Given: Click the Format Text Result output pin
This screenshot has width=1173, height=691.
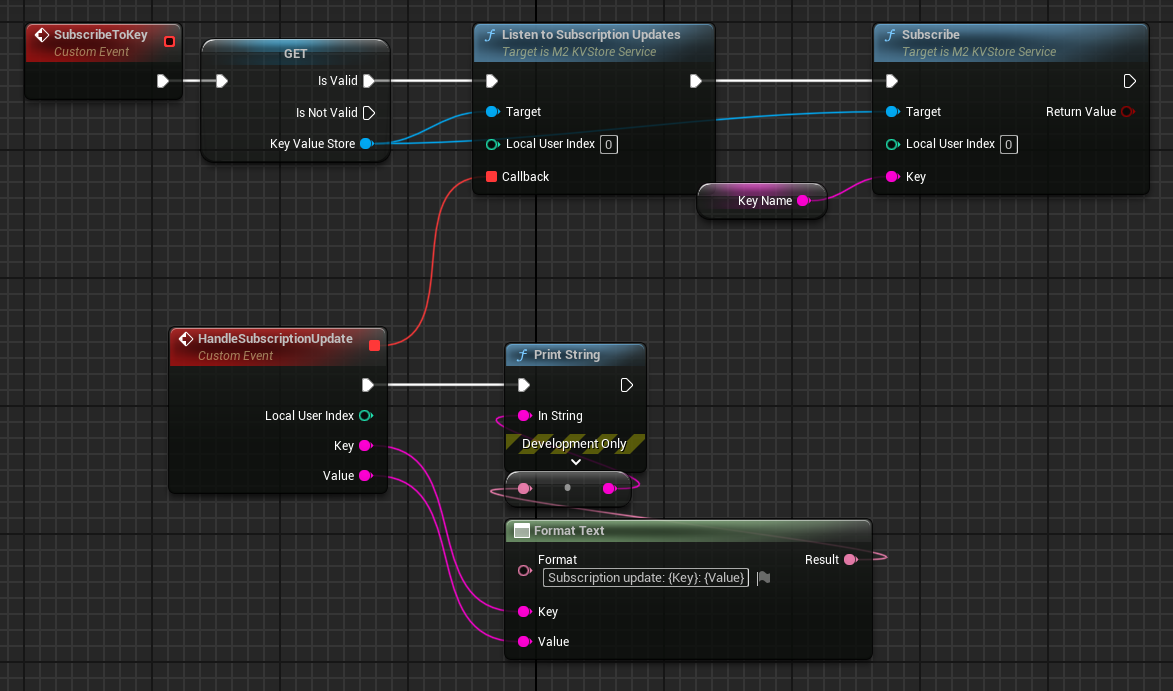Looking at the screenshot, I should tap(850, 560).
